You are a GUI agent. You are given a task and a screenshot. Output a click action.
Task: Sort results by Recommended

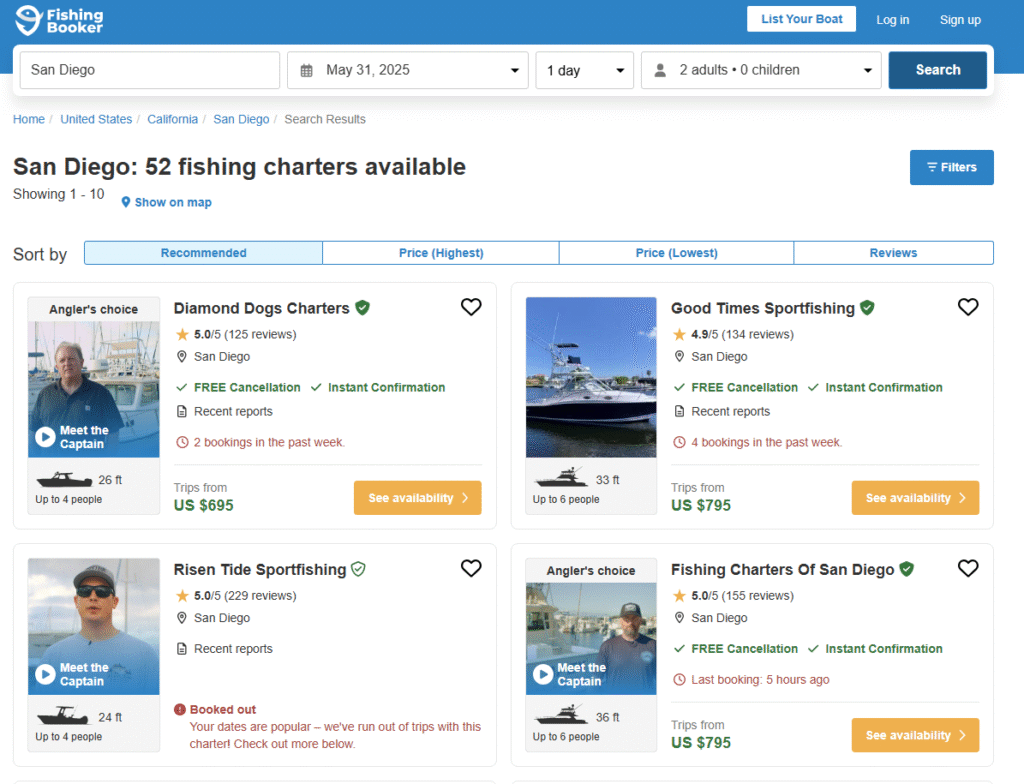(x=203, y=253)
